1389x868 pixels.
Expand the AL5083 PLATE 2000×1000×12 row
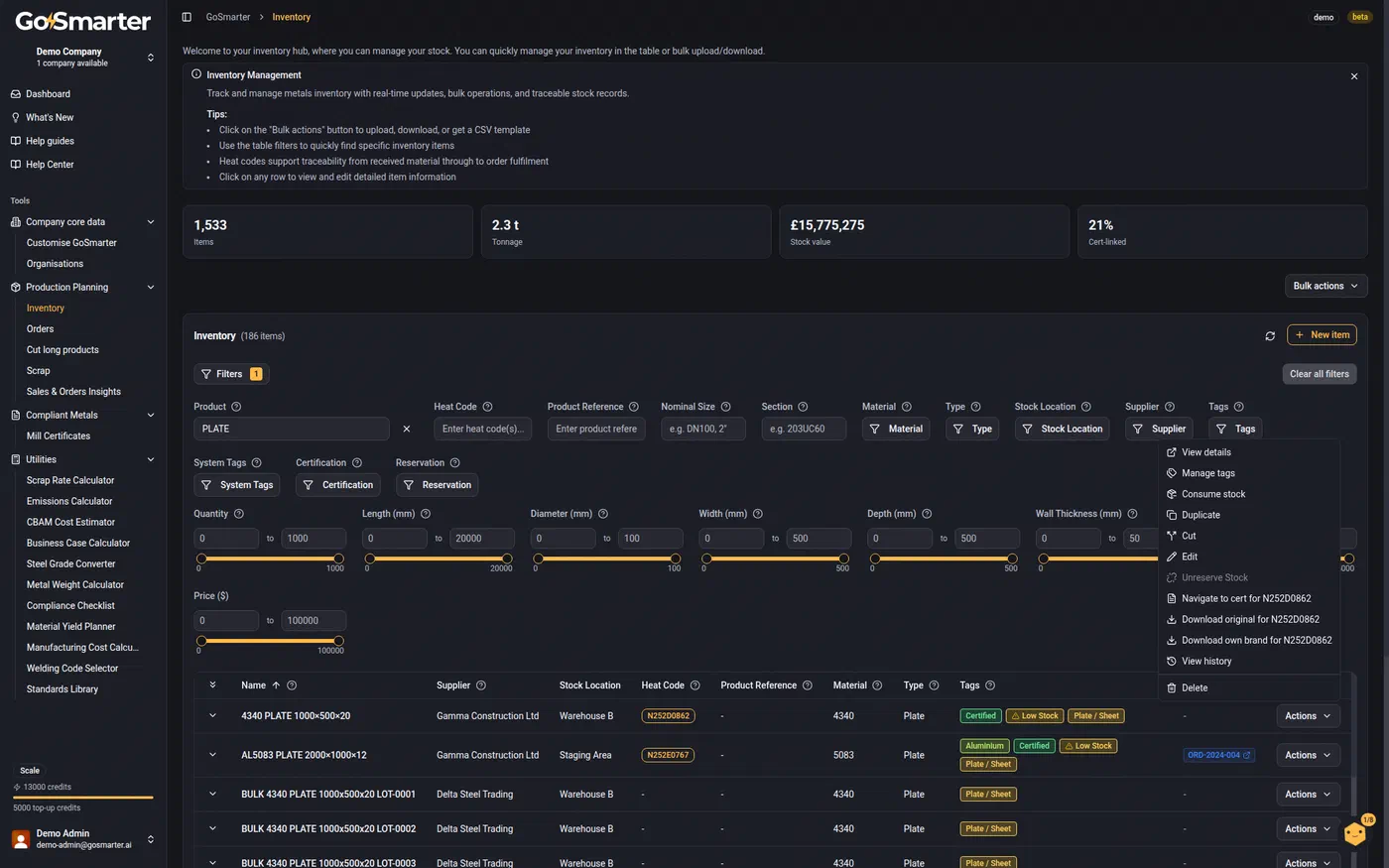[x=212, y=755]
